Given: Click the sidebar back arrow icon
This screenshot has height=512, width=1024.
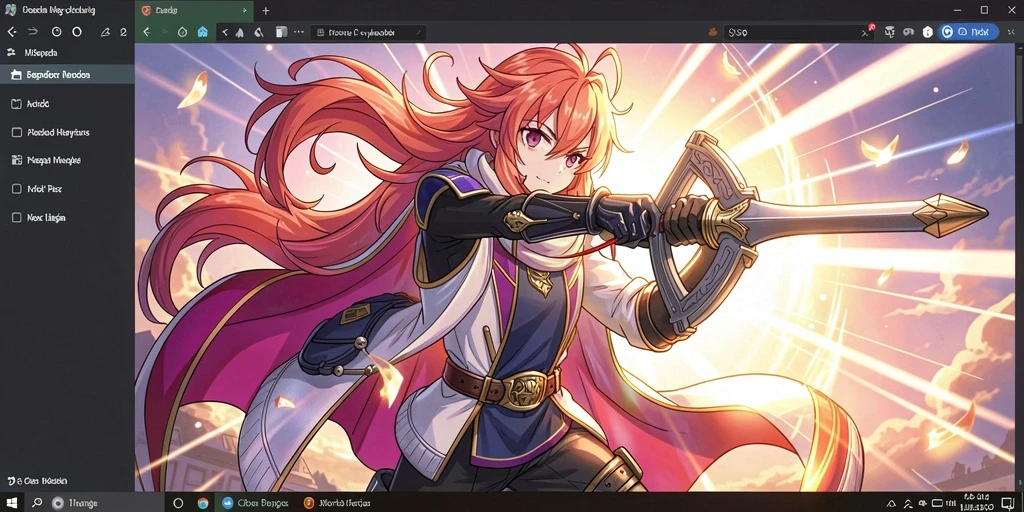Looking at the screenshot, I should pos(12,31).
